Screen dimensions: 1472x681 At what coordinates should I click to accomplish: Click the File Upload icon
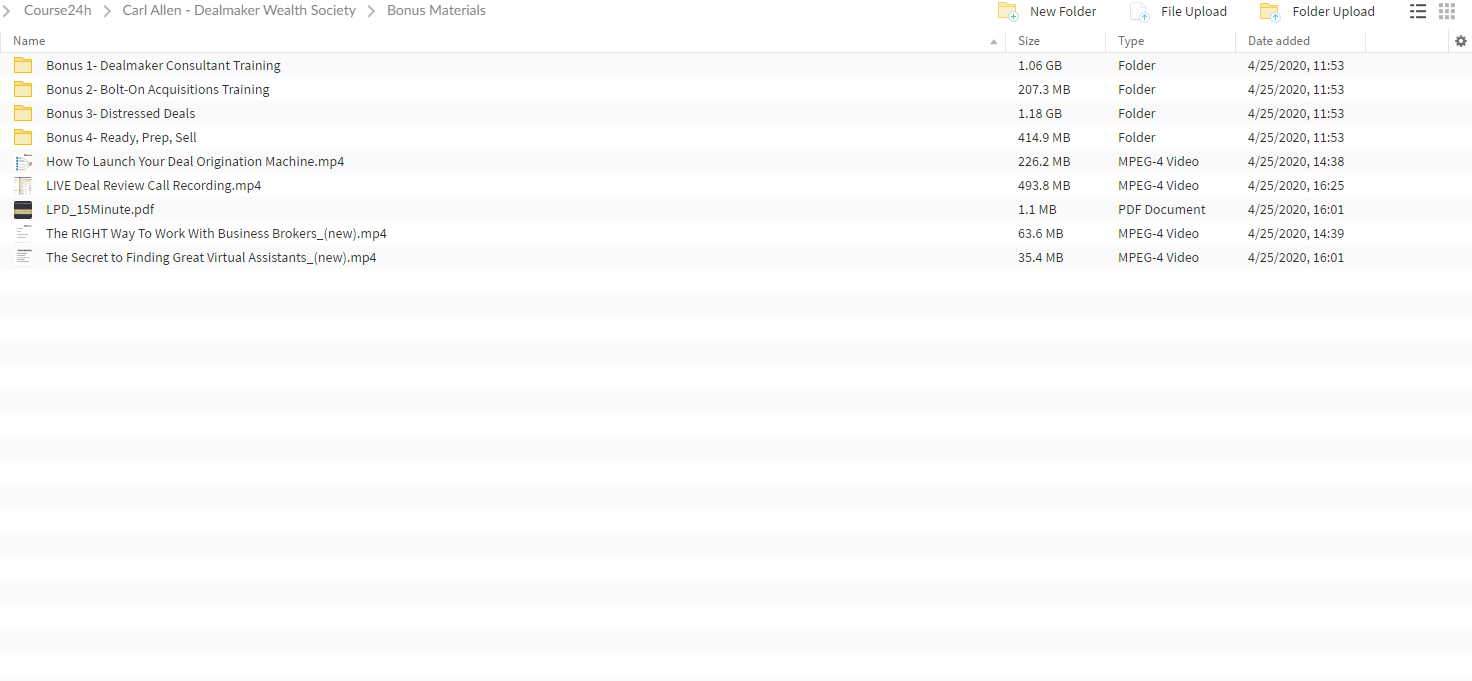[x=1139, y=12]
